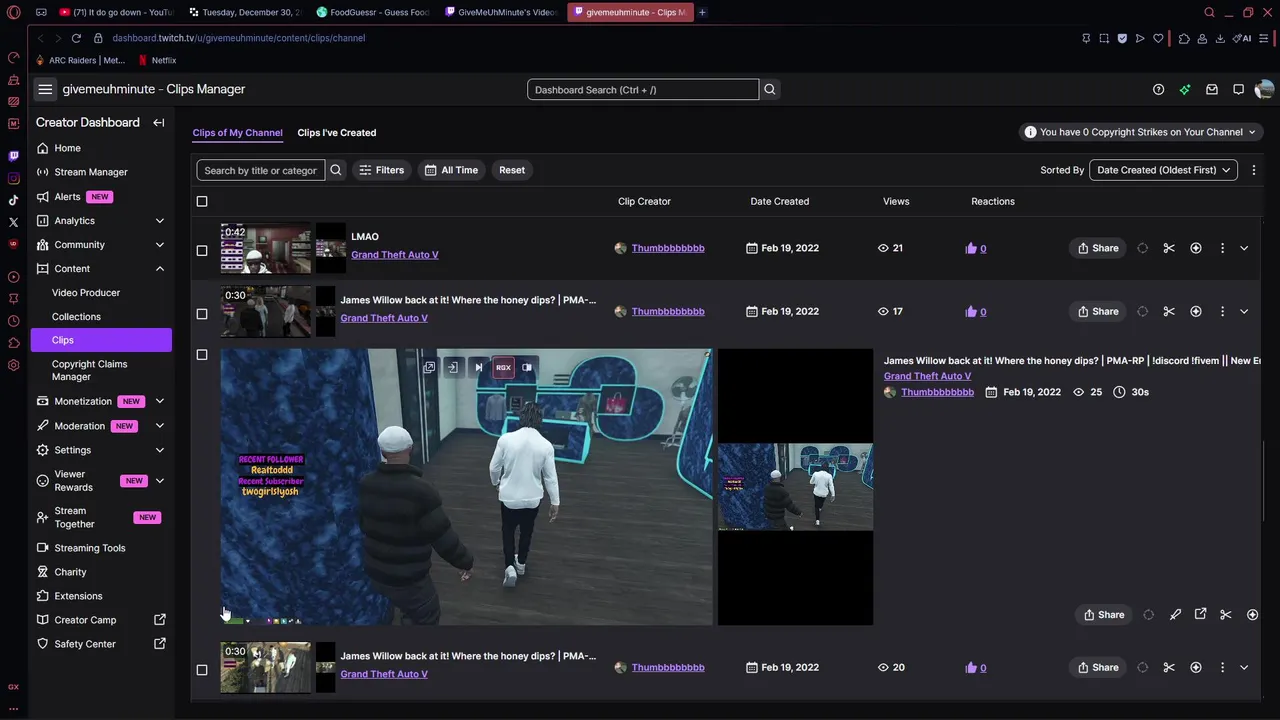Image resolution: width=1280 pixels, height=720 pixels.
Task: Open the mail inbox icon in header
Action: pos(1212,89)
